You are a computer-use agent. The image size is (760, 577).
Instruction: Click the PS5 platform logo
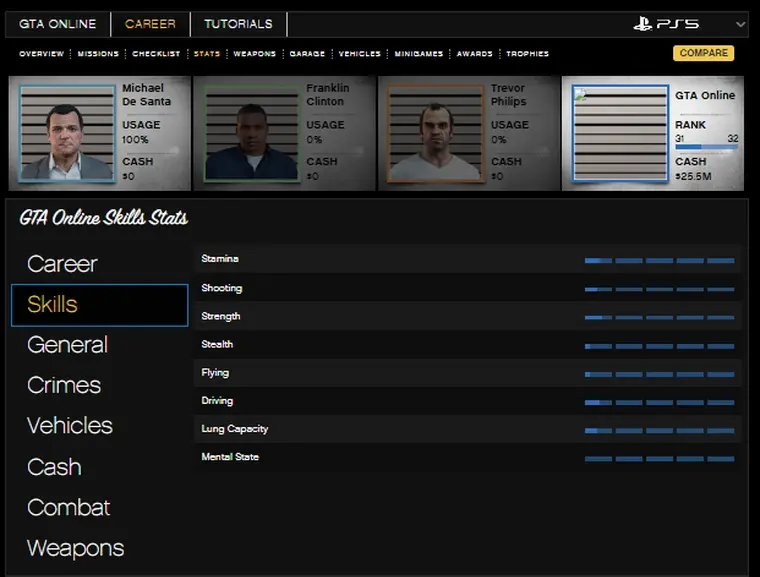[666, 24]
